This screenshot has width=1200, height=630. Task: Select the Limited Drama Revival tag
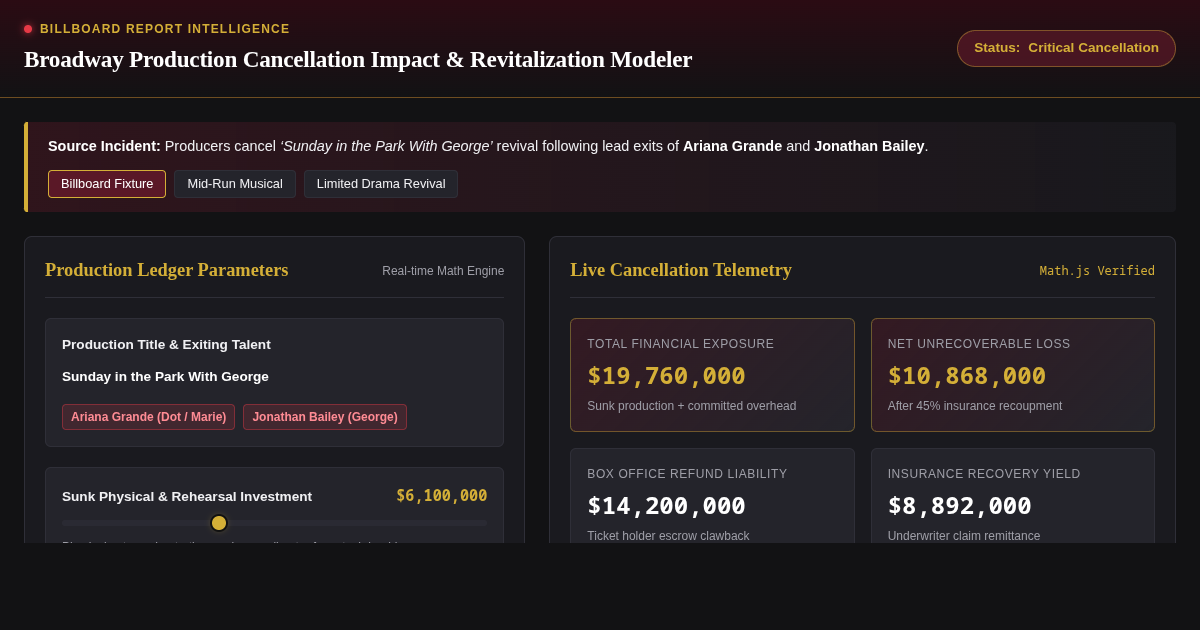point(381,184)
